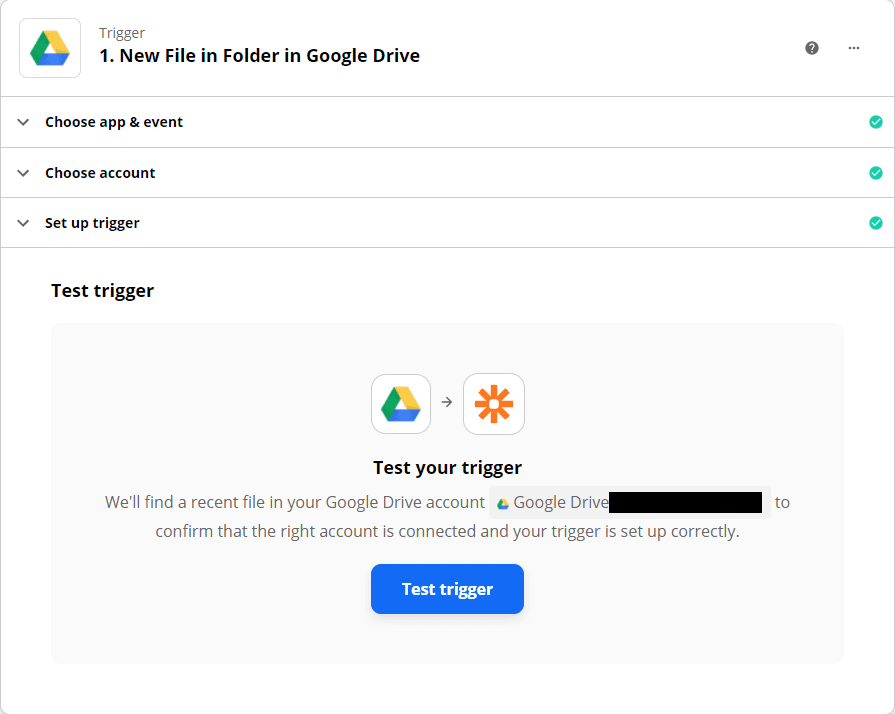Open the help icon for this trigger
Screen dimensions: 895x714
(811, 47)
